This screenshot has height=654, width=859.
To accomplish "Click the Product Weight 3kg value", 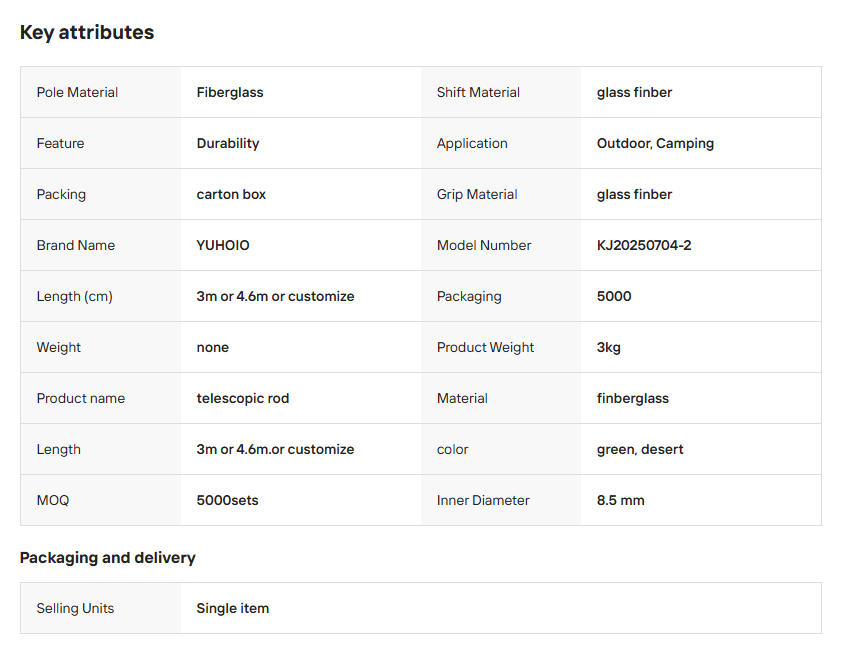I will 609,347.
